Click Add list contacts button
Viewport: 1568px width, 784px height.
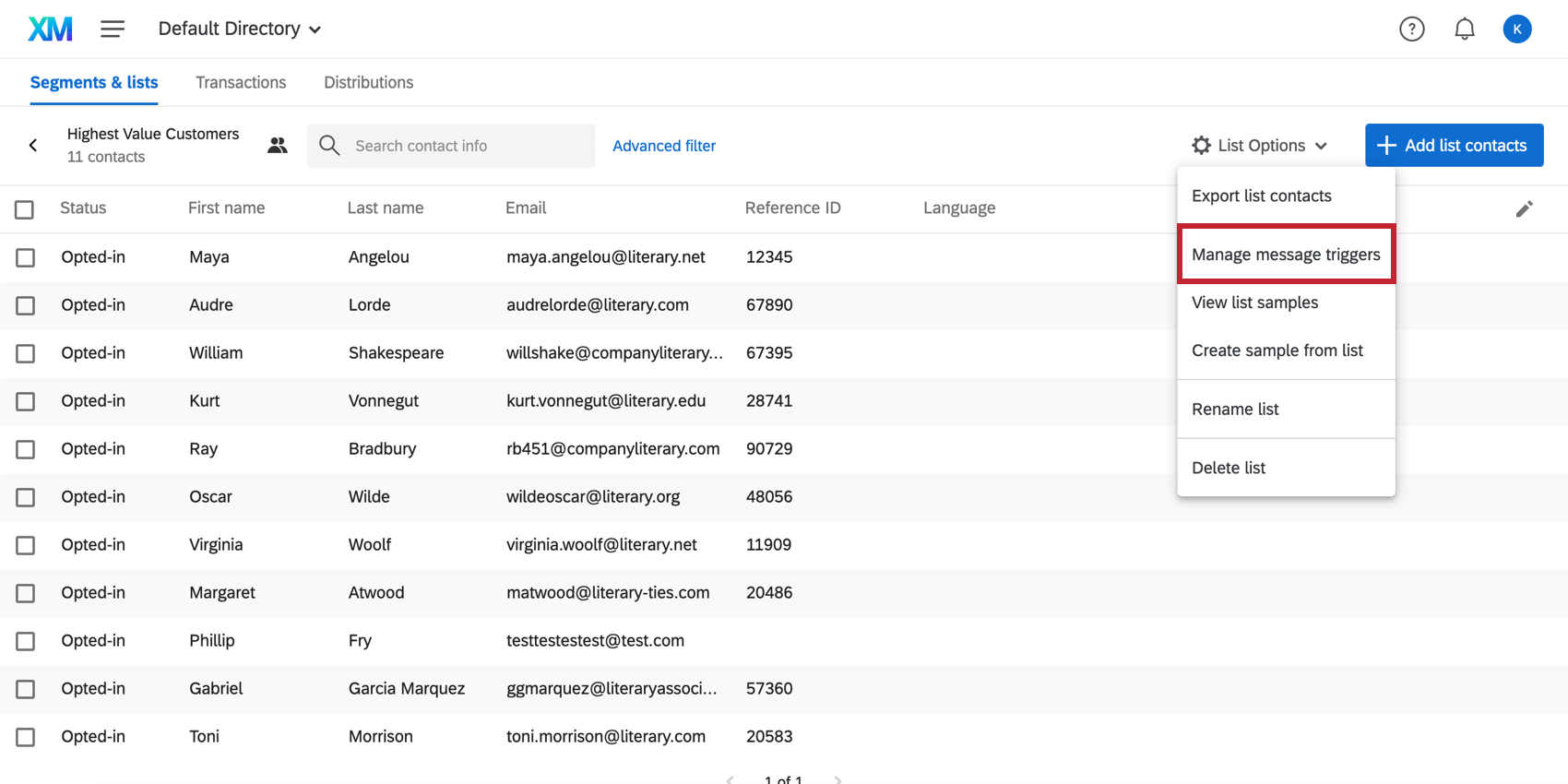(1454, 146)
